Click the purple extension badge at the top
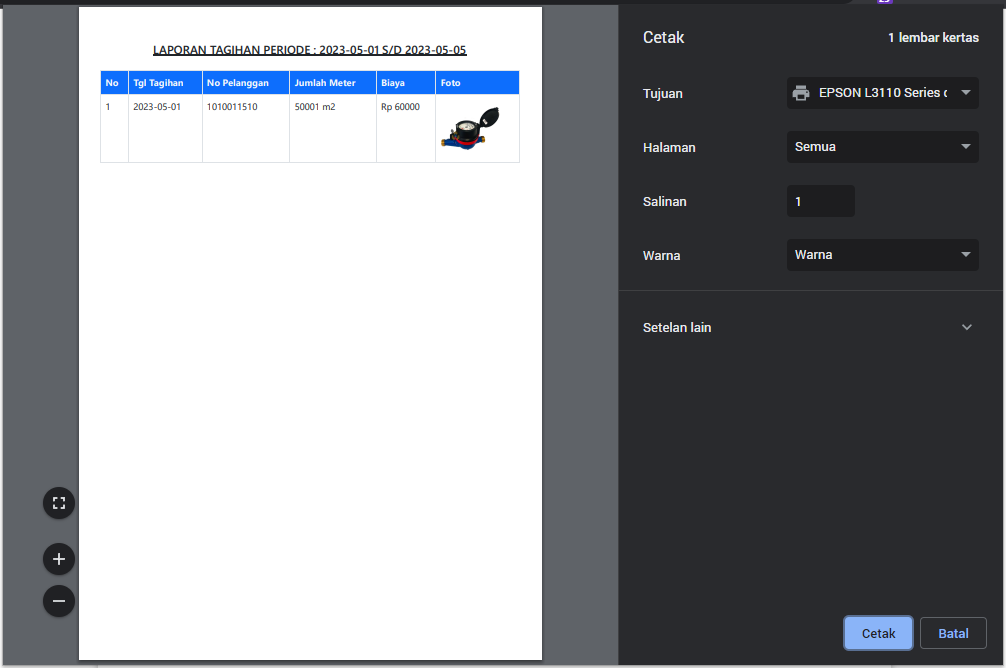 884,3
